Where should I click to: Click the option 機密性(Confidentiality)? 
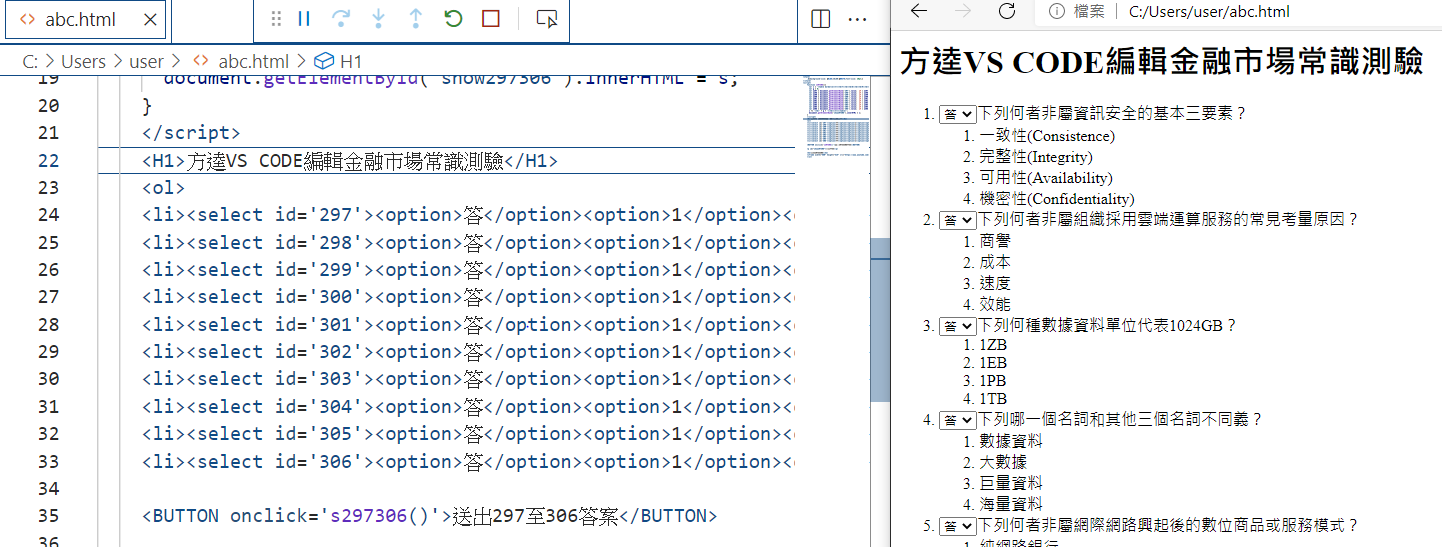(1057, 199)
